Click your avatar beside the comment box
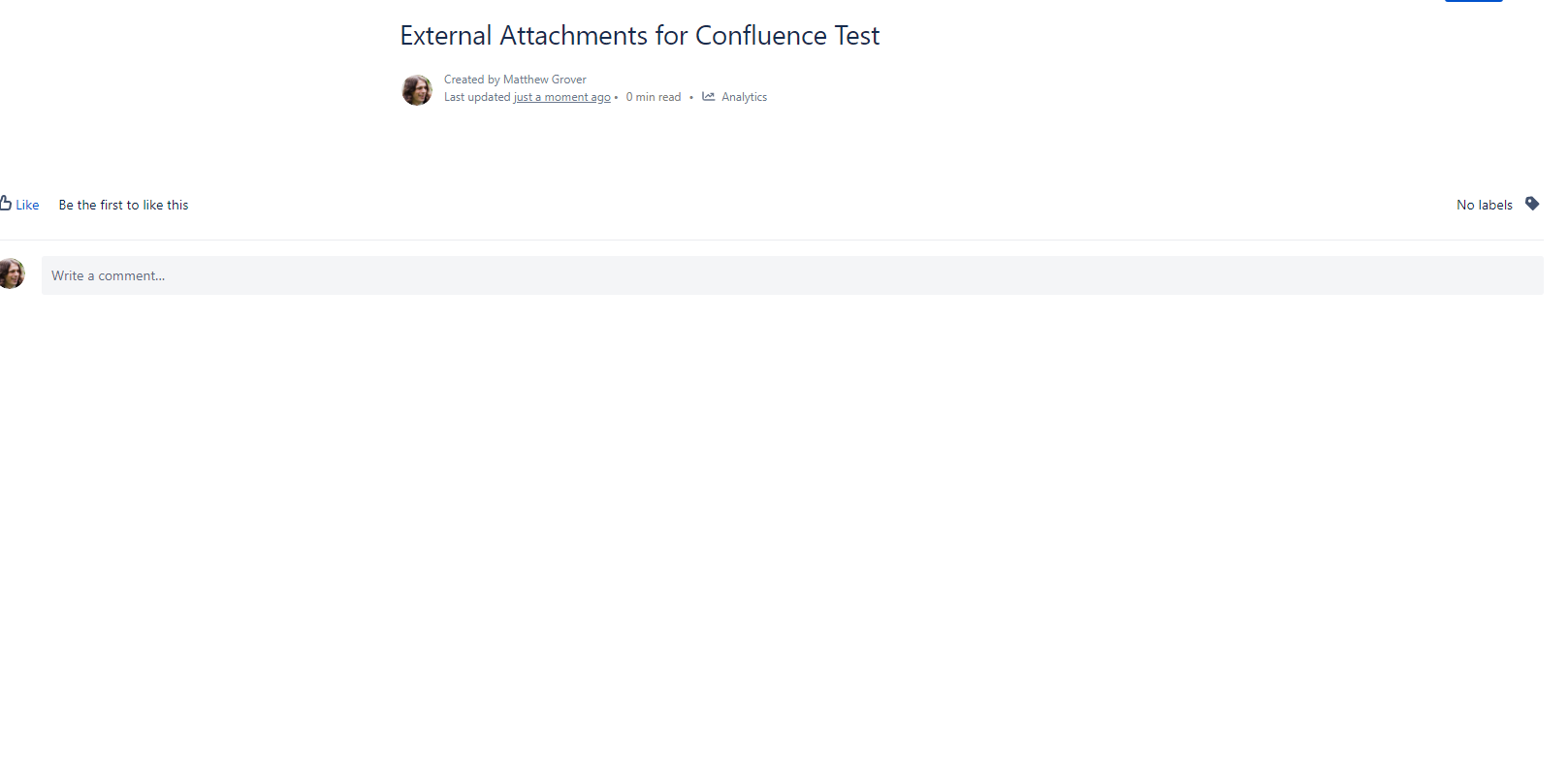Viewport: 1568px width, 771px height. [x=12, y=273]
